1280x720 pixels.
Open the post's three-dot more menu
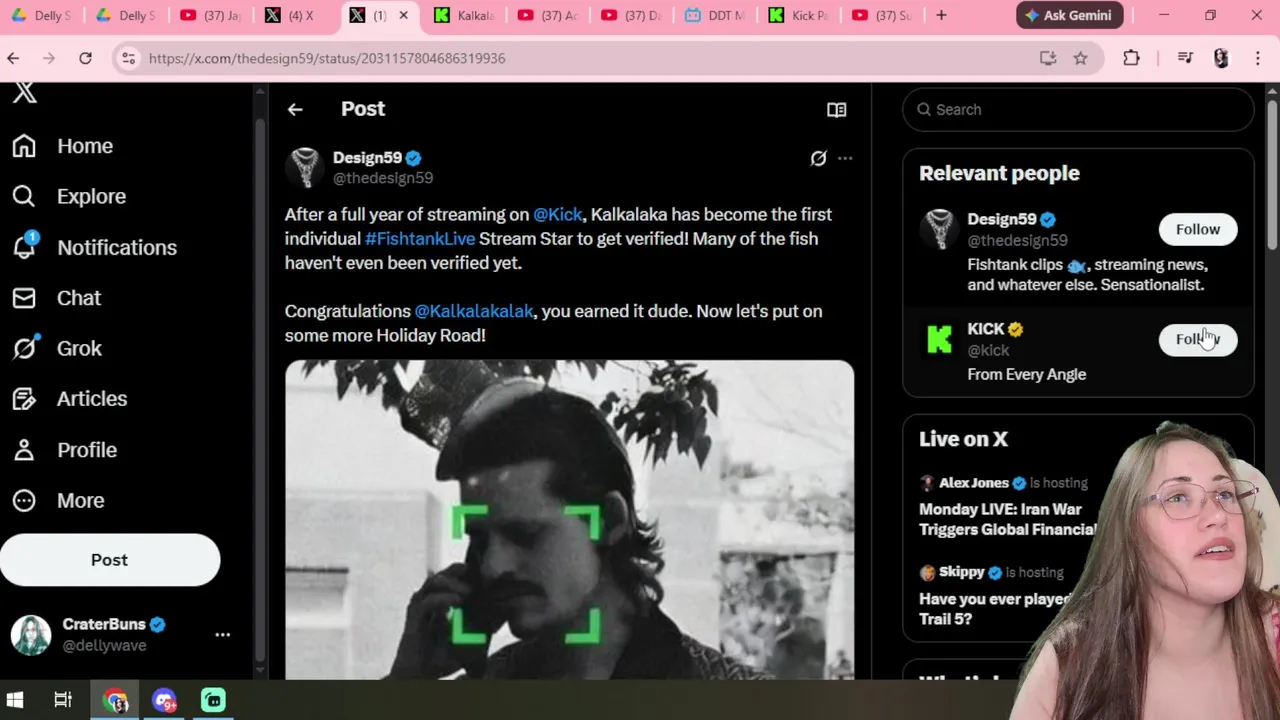pos(845,158)
